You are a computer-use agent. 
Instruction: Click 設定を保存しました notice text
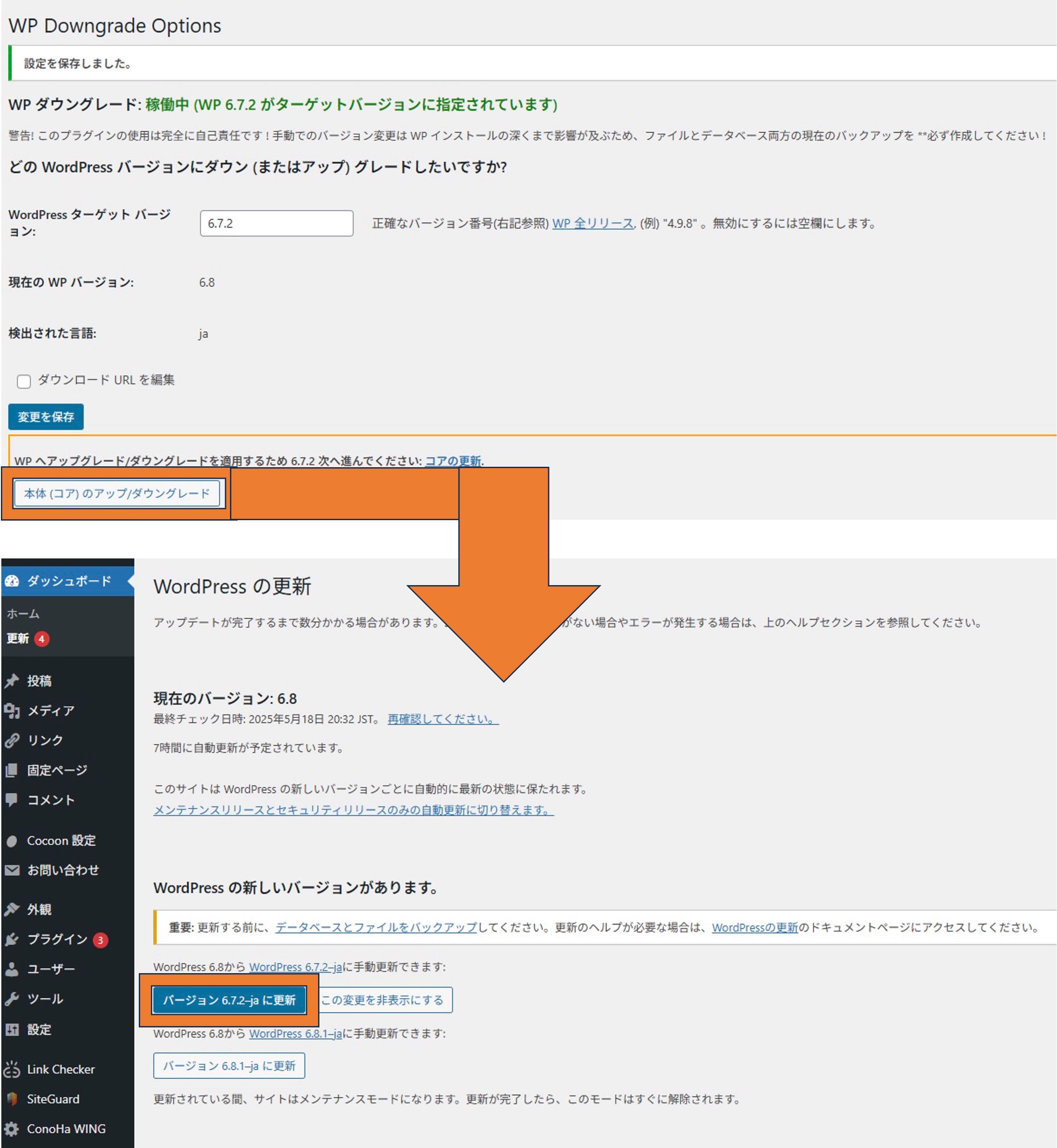coord(78,64)
